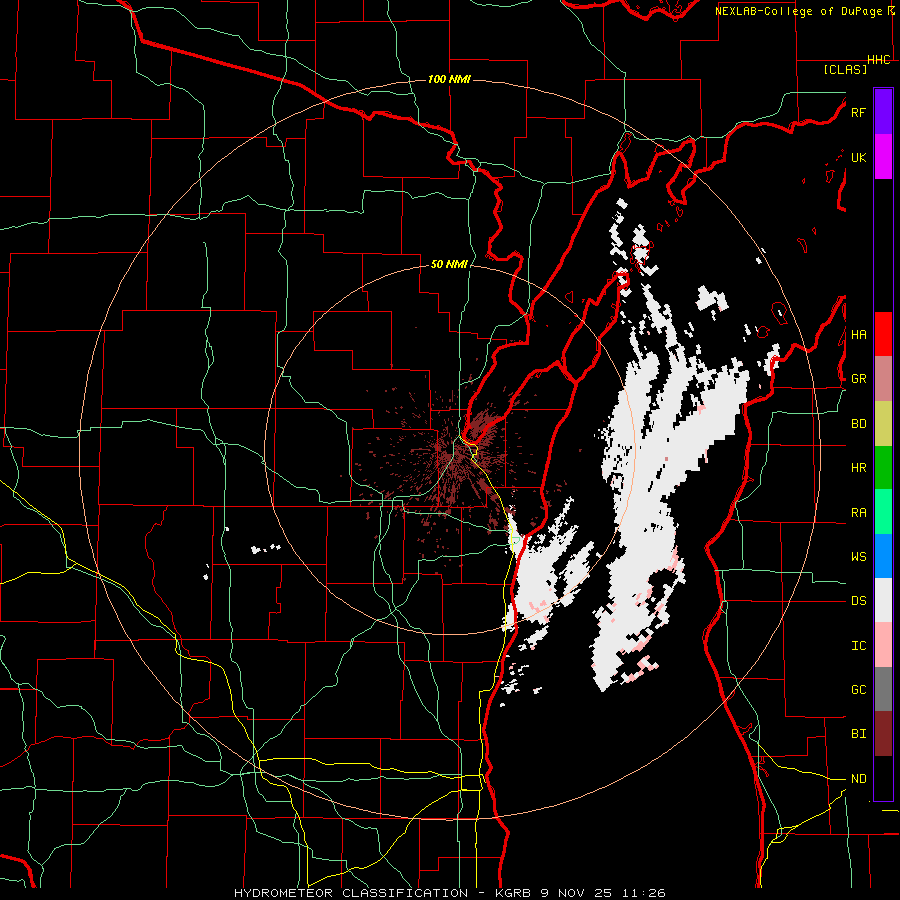
Task: Click the BD legend label
Action: pyautogui.click(x=858, y=424)
